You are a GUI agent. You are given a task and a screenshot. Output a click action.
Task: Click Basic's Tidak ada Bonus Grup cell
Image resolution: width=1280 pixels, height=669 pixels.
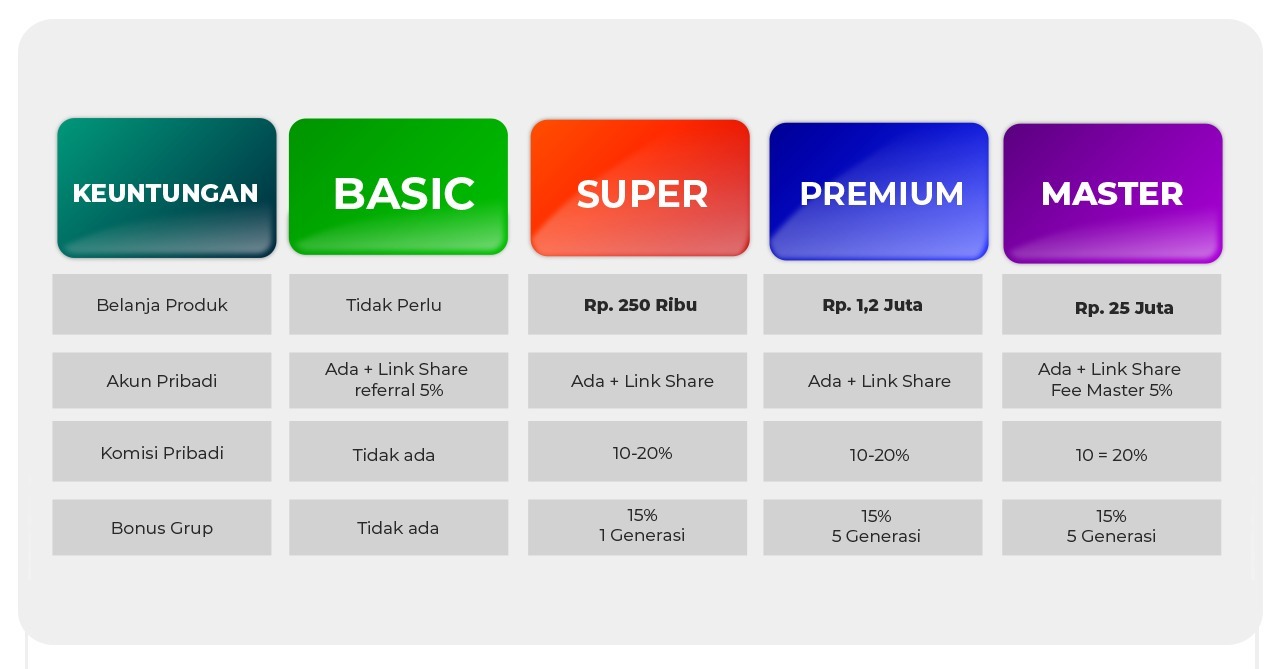pyautogui.click(x=398, y=528)
